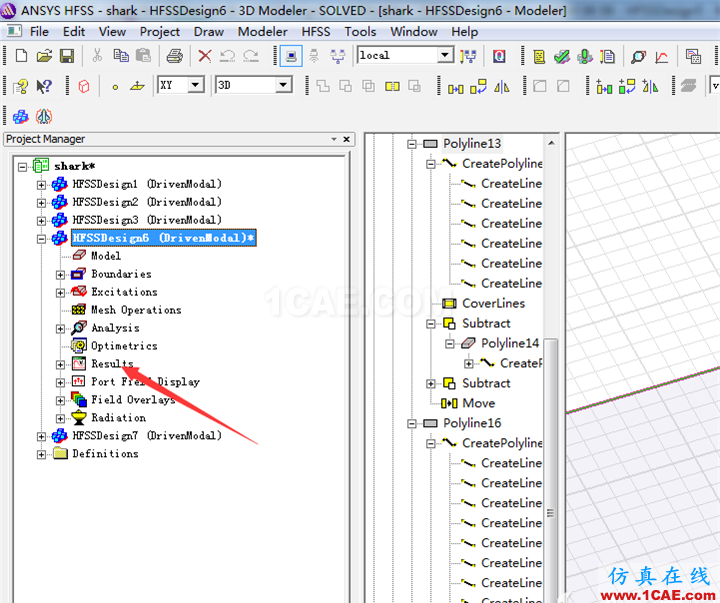The height and width of the screenshot is (603, 720).
Task: Open the 3D movement mode dropdown
Action: 283,85
